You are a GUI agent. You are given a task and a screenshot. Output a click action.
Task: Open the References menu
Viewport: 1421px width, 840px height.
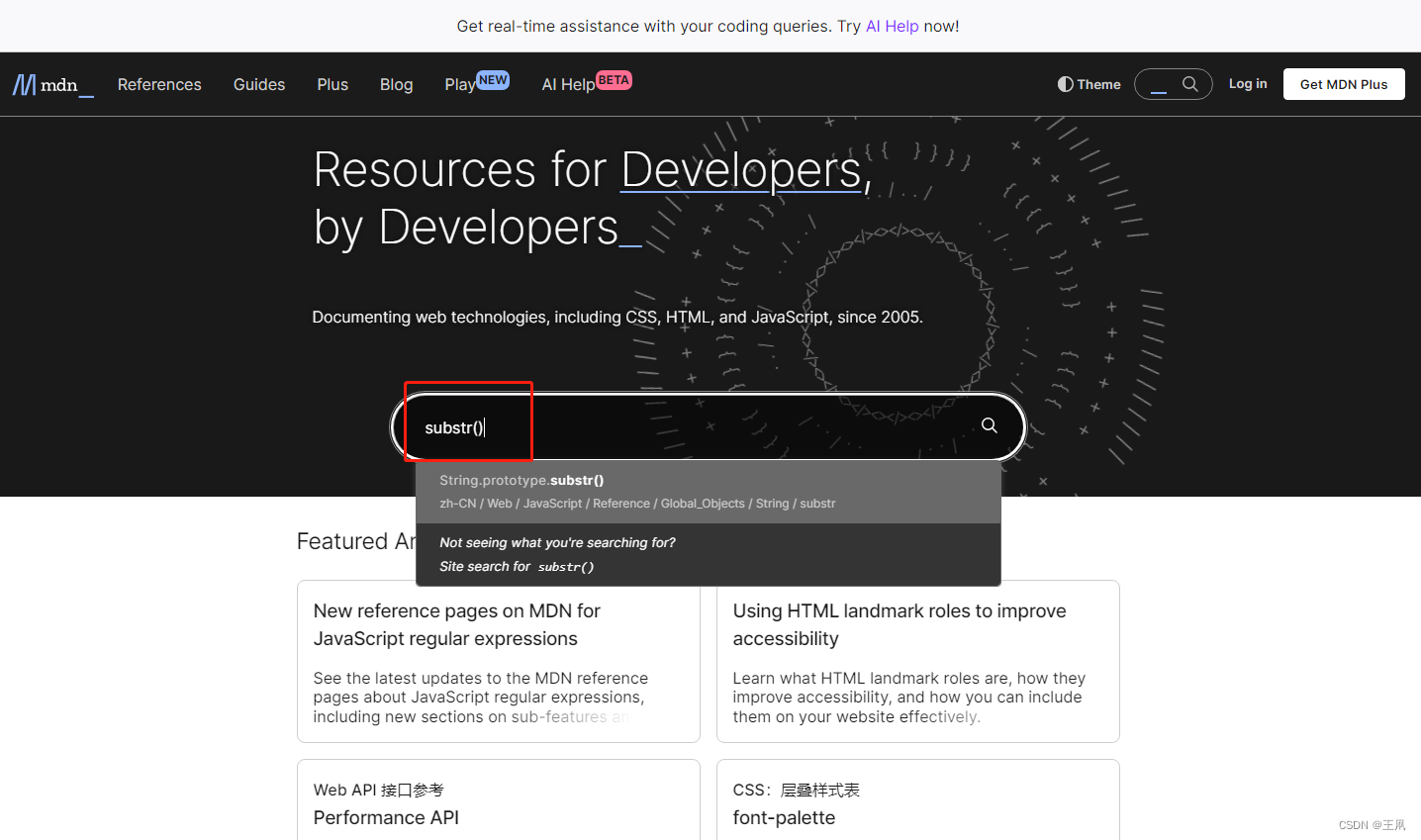click(x=159, y=85)
